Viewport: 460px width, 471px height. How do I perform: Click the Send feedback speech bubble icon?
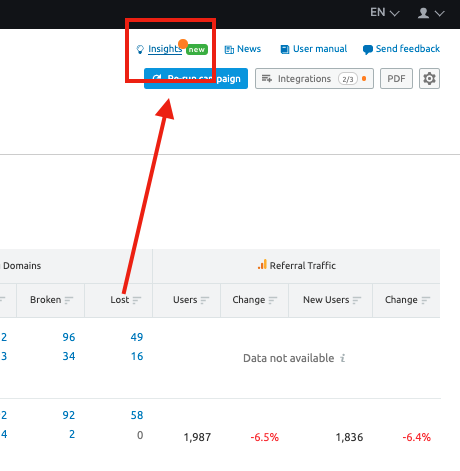pyautogui.click(x=367, y=50)
